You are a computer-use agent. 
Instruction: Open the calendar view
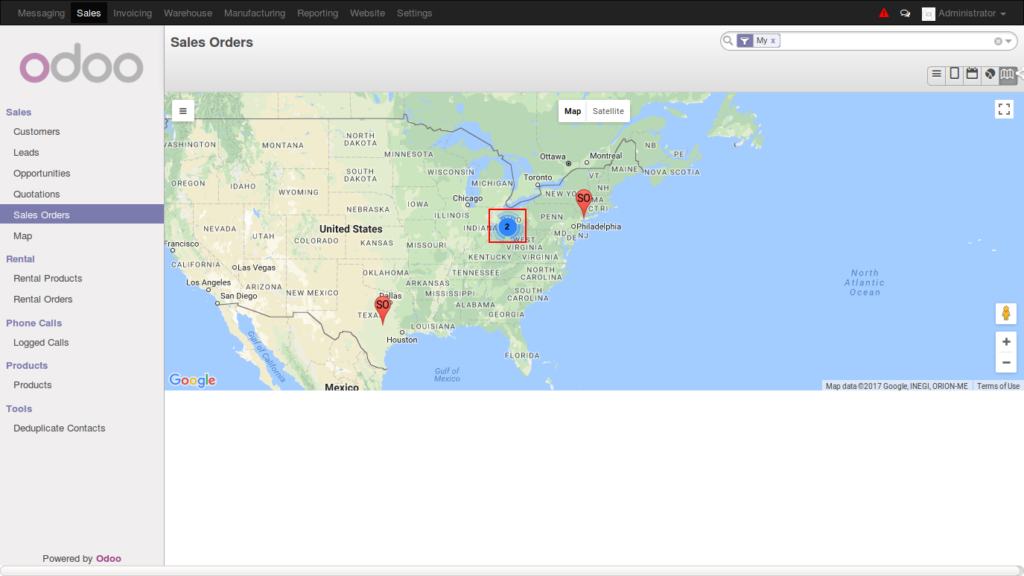(971, 74)
